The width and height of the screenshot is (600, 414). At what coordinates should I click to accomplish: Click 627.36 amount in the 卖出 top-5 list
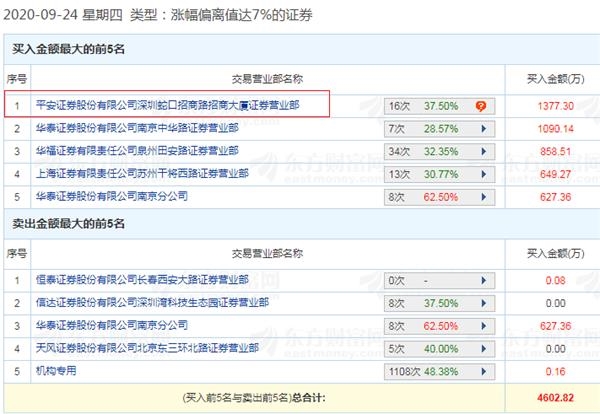point(555,326)
